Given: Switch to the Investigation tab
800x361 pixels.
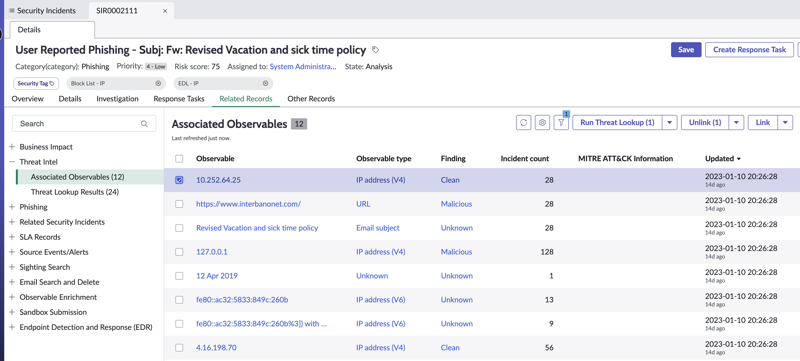Looking at the screenshot, I should pos(117,99).
